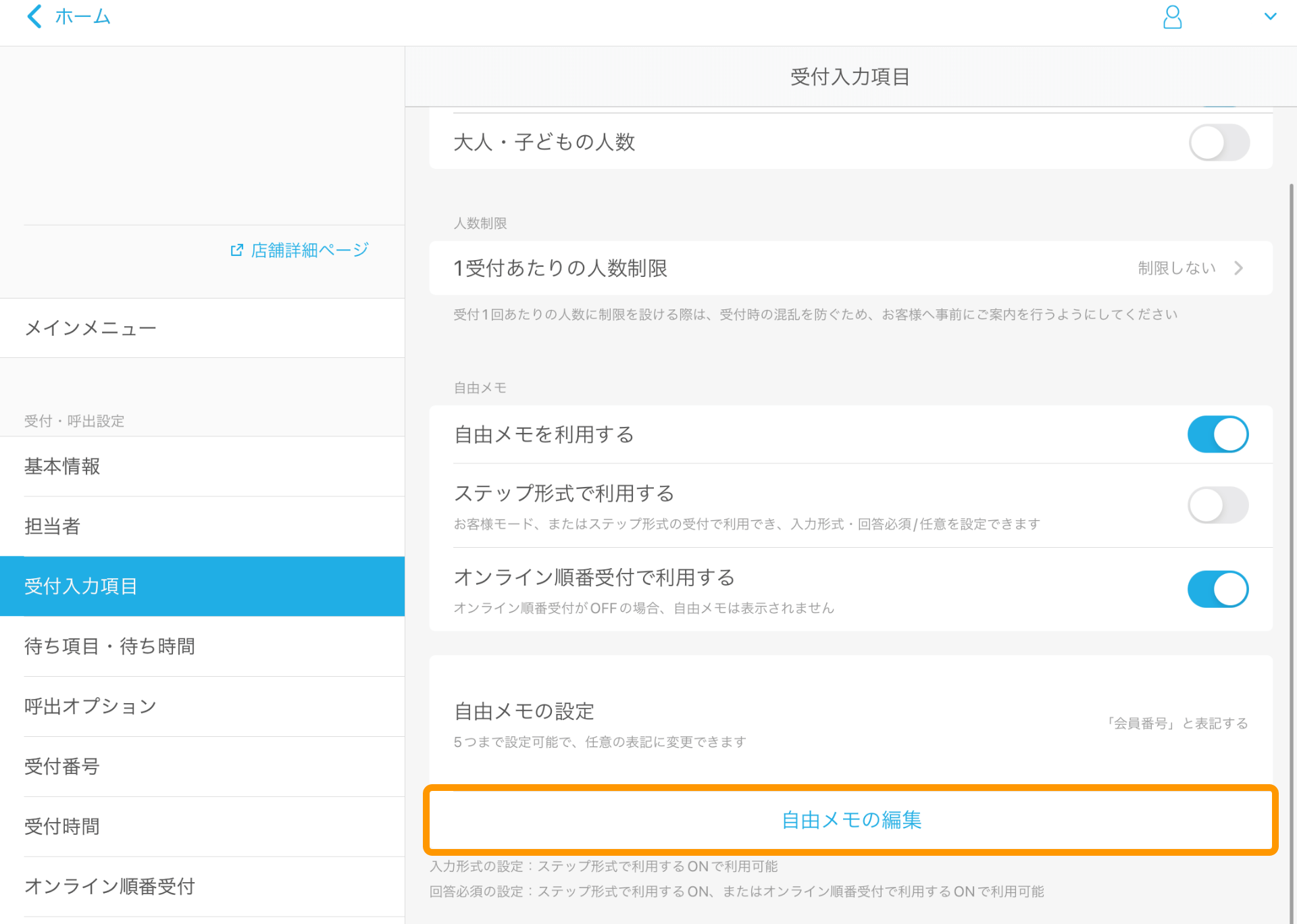The image size is (1297, 924).
Task: Open the 店舗詳細ページ link
Action: click(309, 250)
